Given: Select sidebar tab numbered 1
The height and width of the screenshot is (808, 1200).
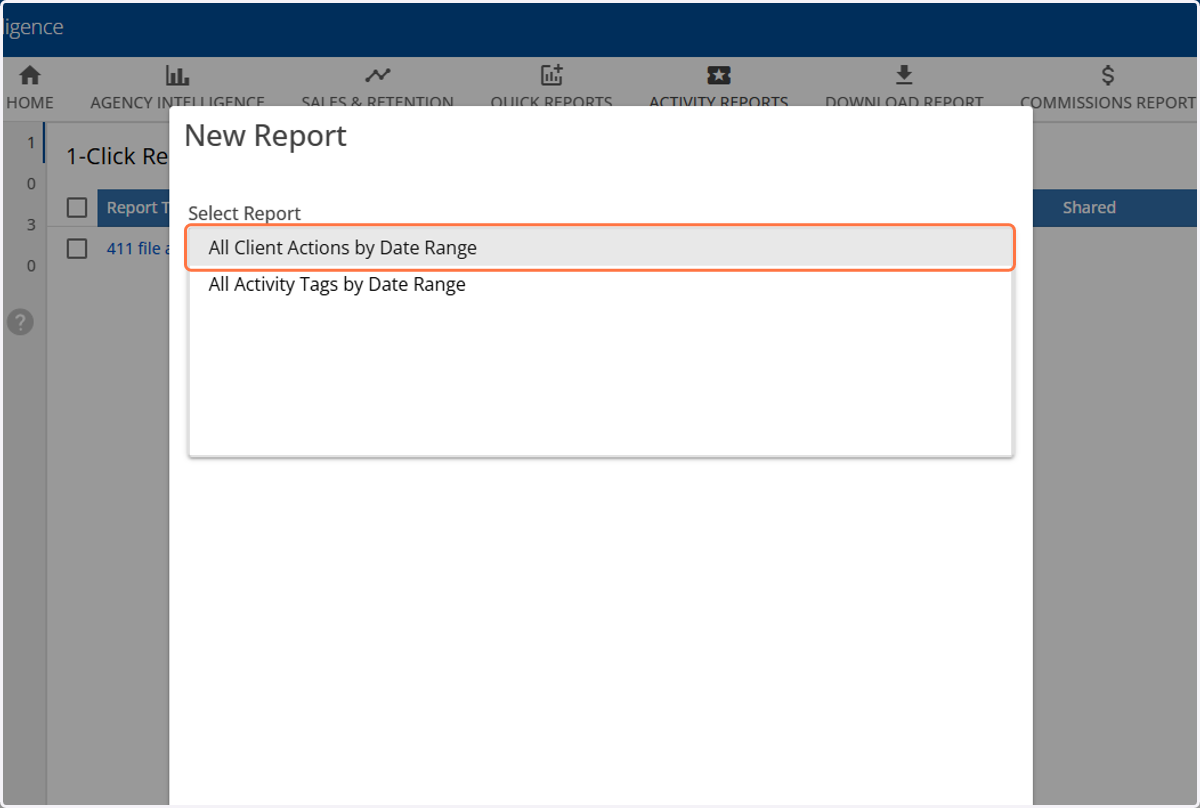Looking at the screenshot, I should click(31, 143).
